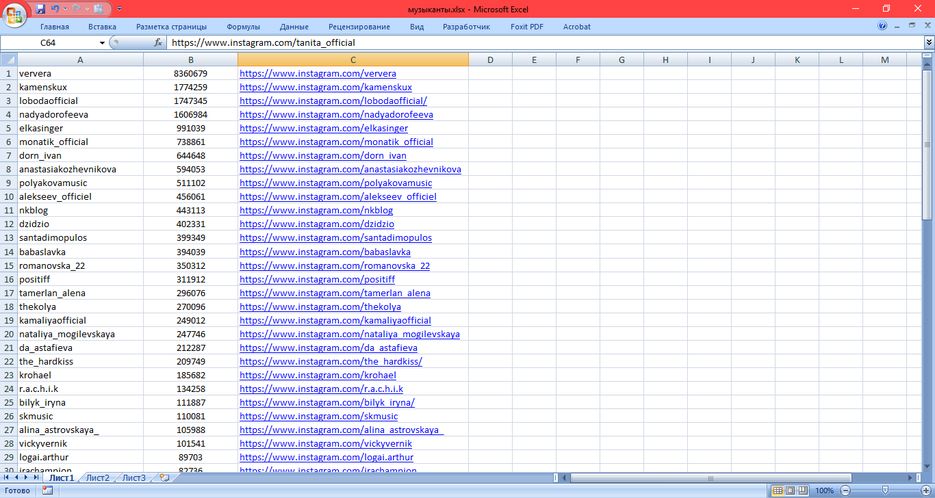This screenshot has height=498, width=935.
Task: Open the kamenskux Instagram link
Action: [x=326, y=87]
